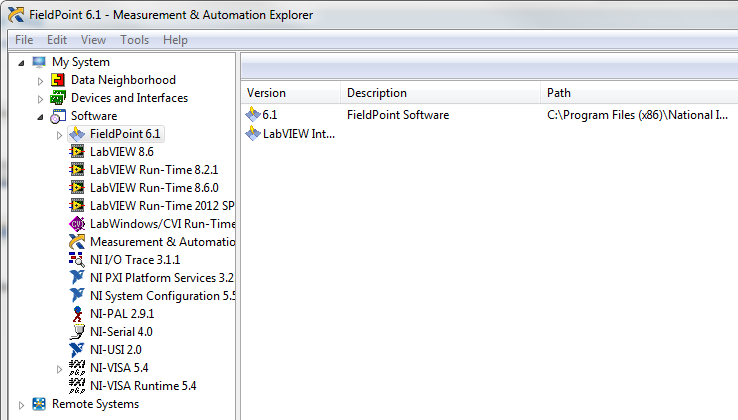Click the Software folder icon
This screenshot has height=420, width=738.
(57, 116)
